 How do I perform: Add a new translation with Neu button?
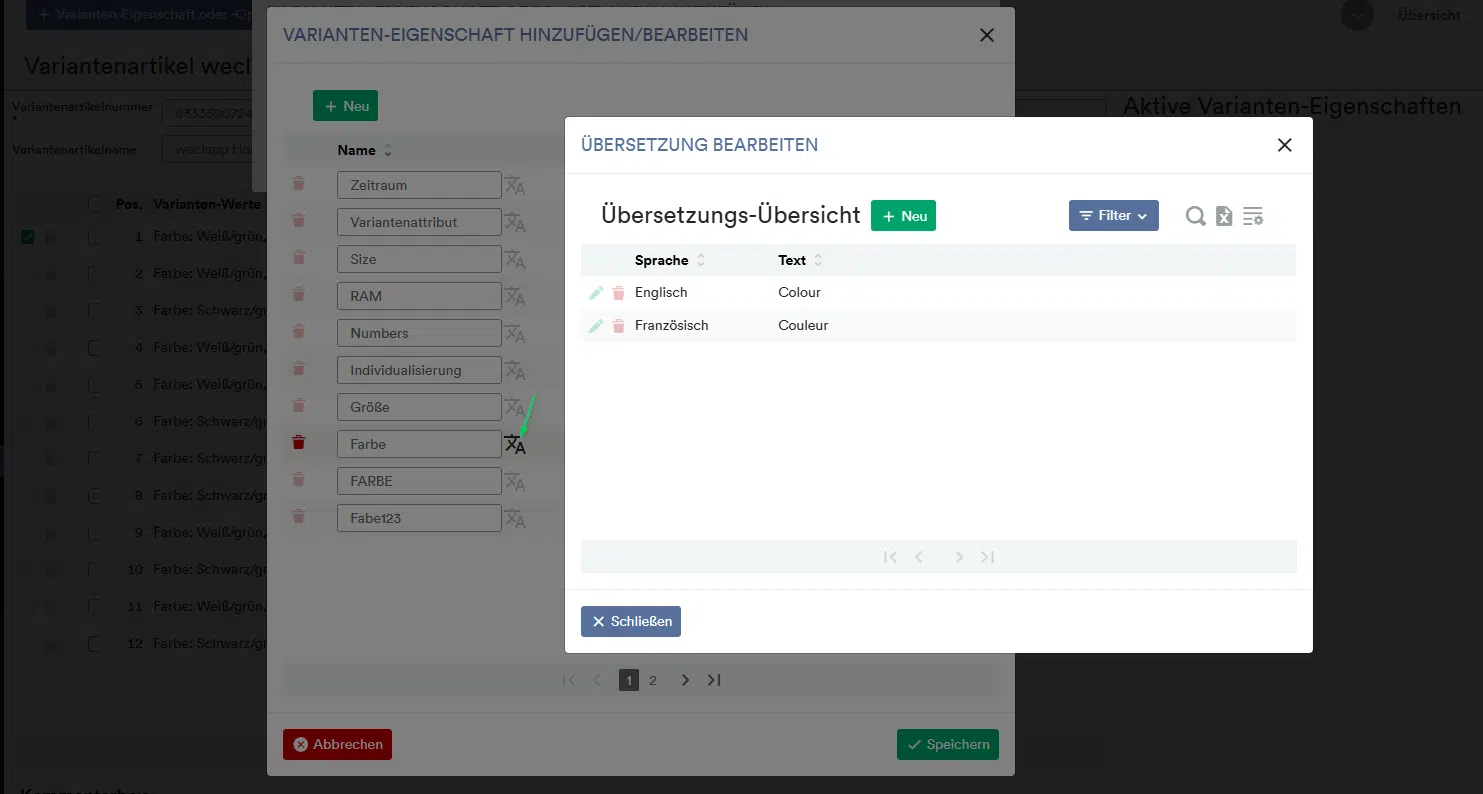pyautogui.click(x=903, y=216)
